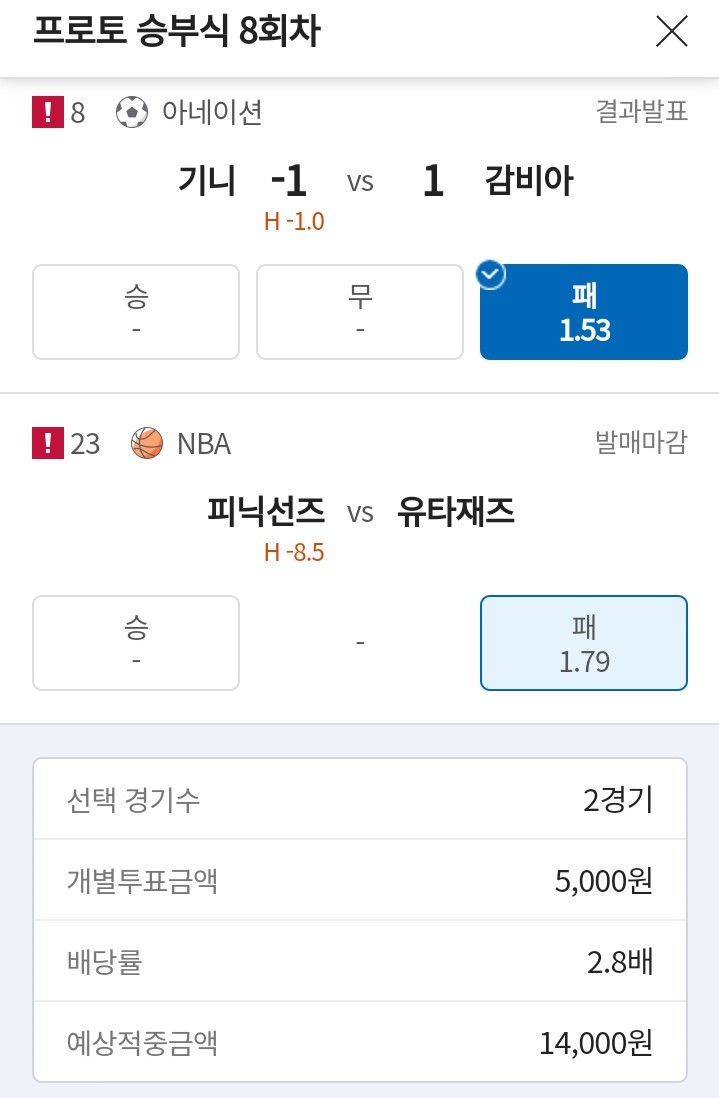This screenshot has height=1098, width=719.
Task: Click the 개별투표금액 5,000원 row
Action: [360, 880]
